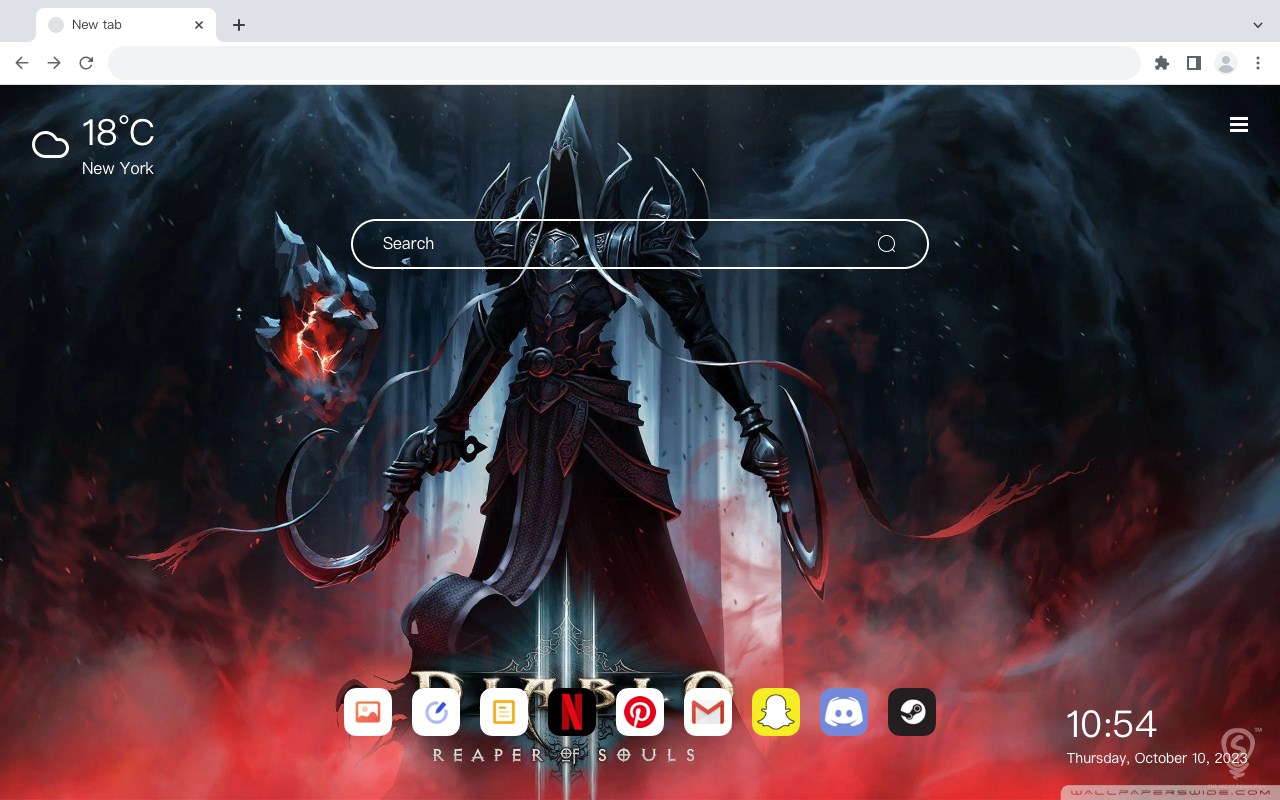
Task: Click the New York location label
Action: (x=118, y=169)
